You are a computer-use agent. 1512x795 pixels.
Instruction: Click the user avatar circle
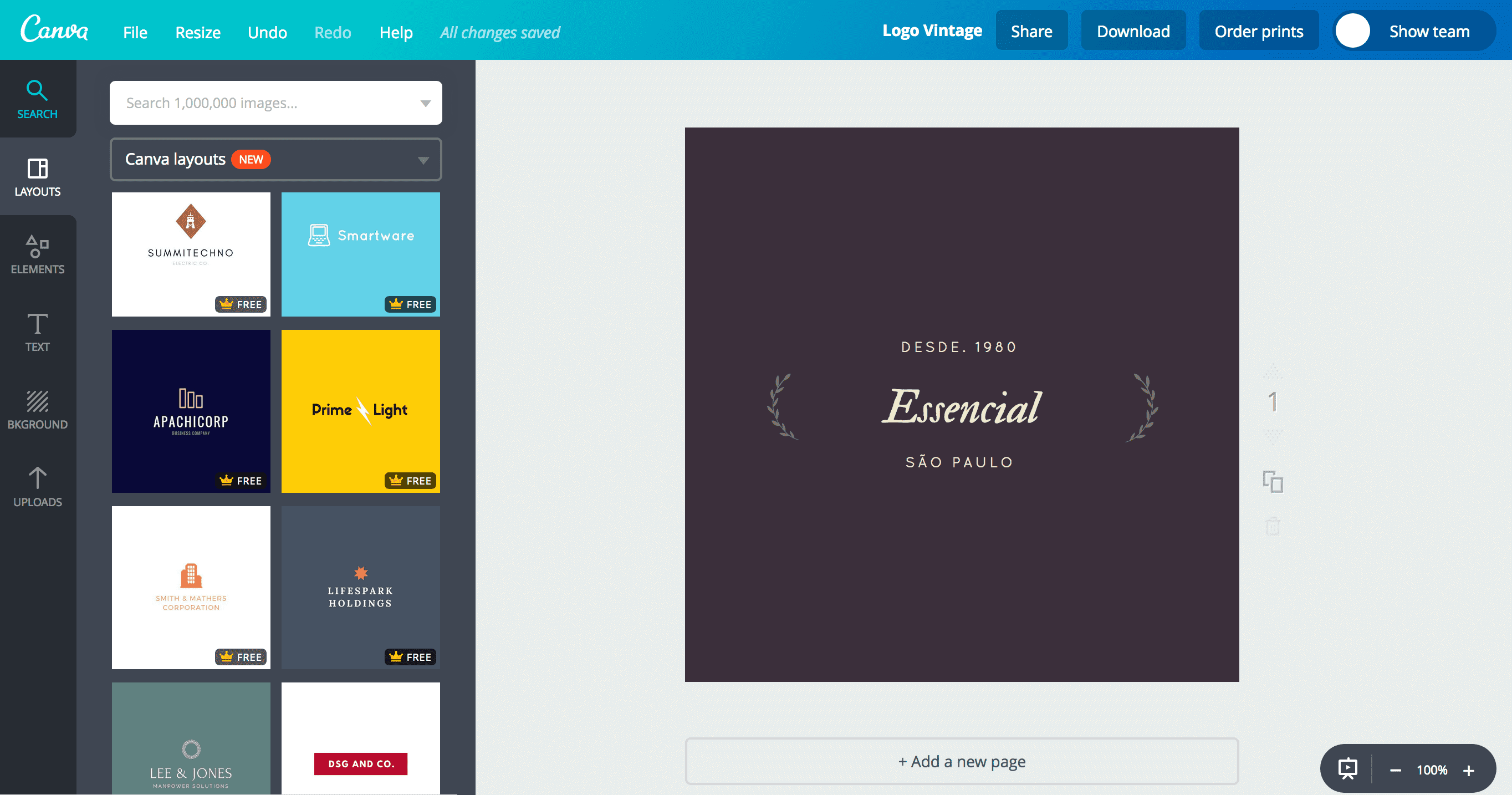tap(1352, 31)
